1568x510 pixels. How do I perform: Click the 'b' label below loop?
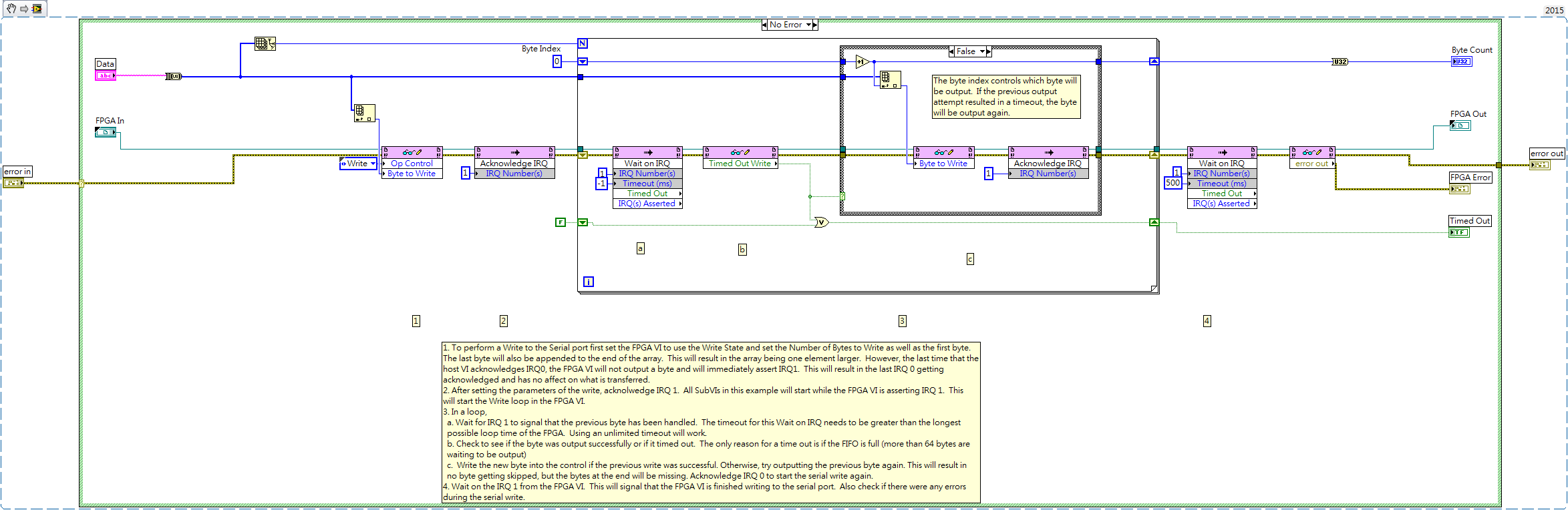pyautogui.click(x=742, y=250)
